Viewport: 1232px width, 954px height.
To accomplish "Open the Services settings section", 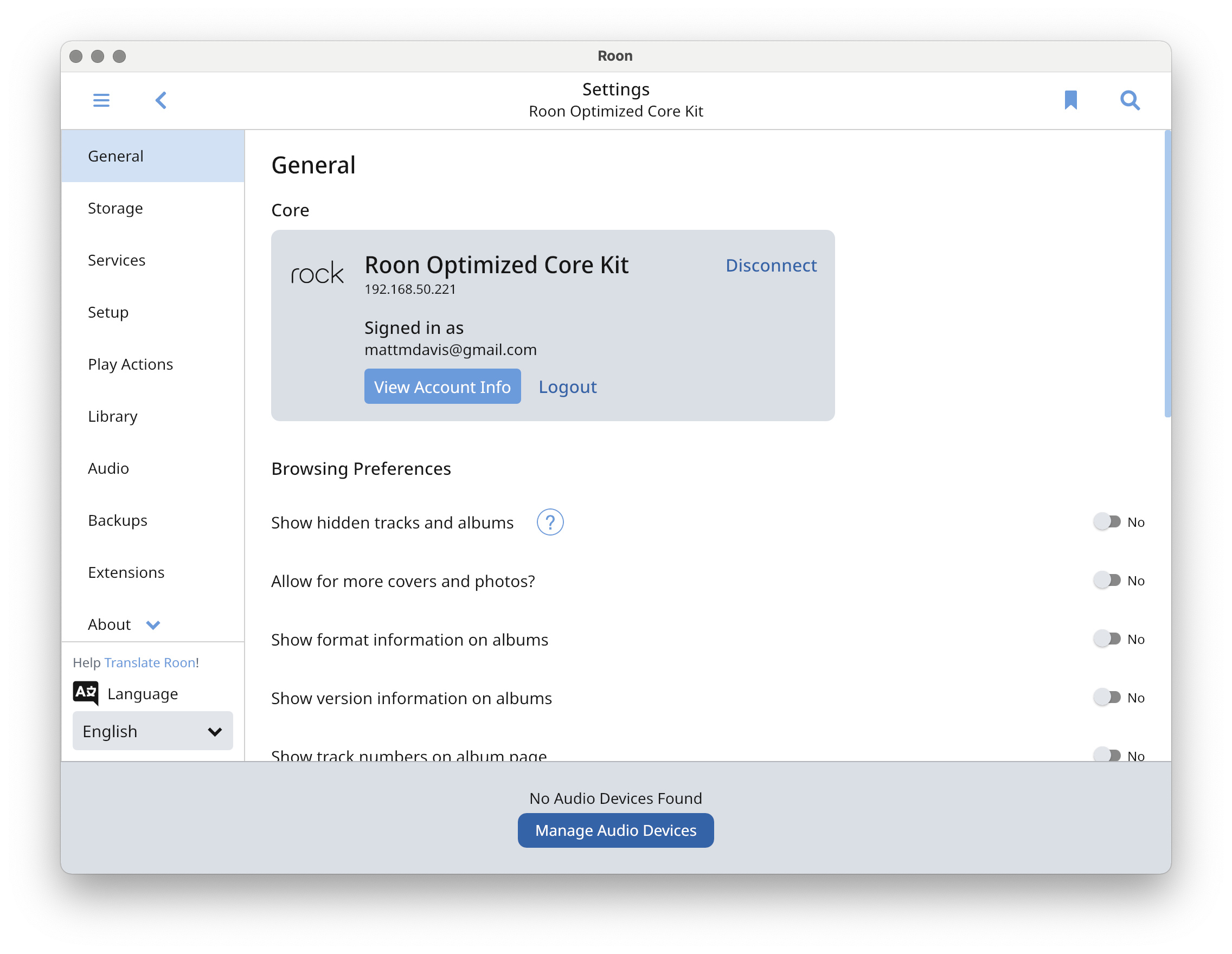I will (153, 260).
